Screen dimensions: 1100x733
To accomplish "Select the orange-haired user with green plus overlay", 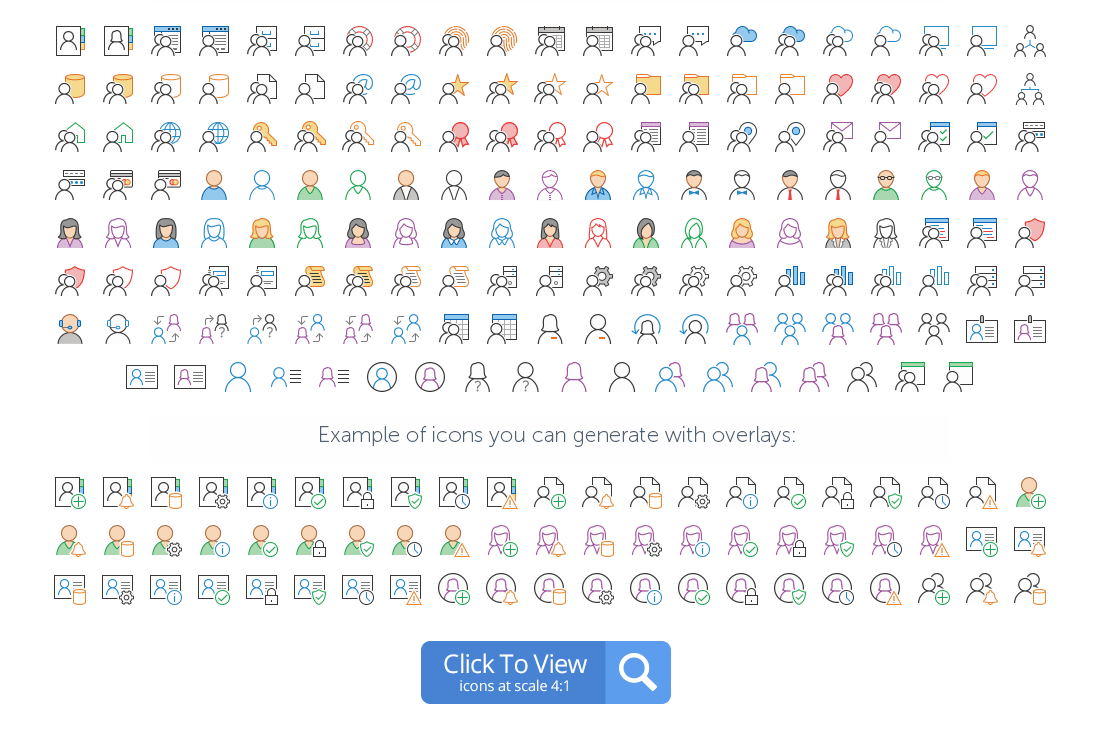I will 1031,492.
